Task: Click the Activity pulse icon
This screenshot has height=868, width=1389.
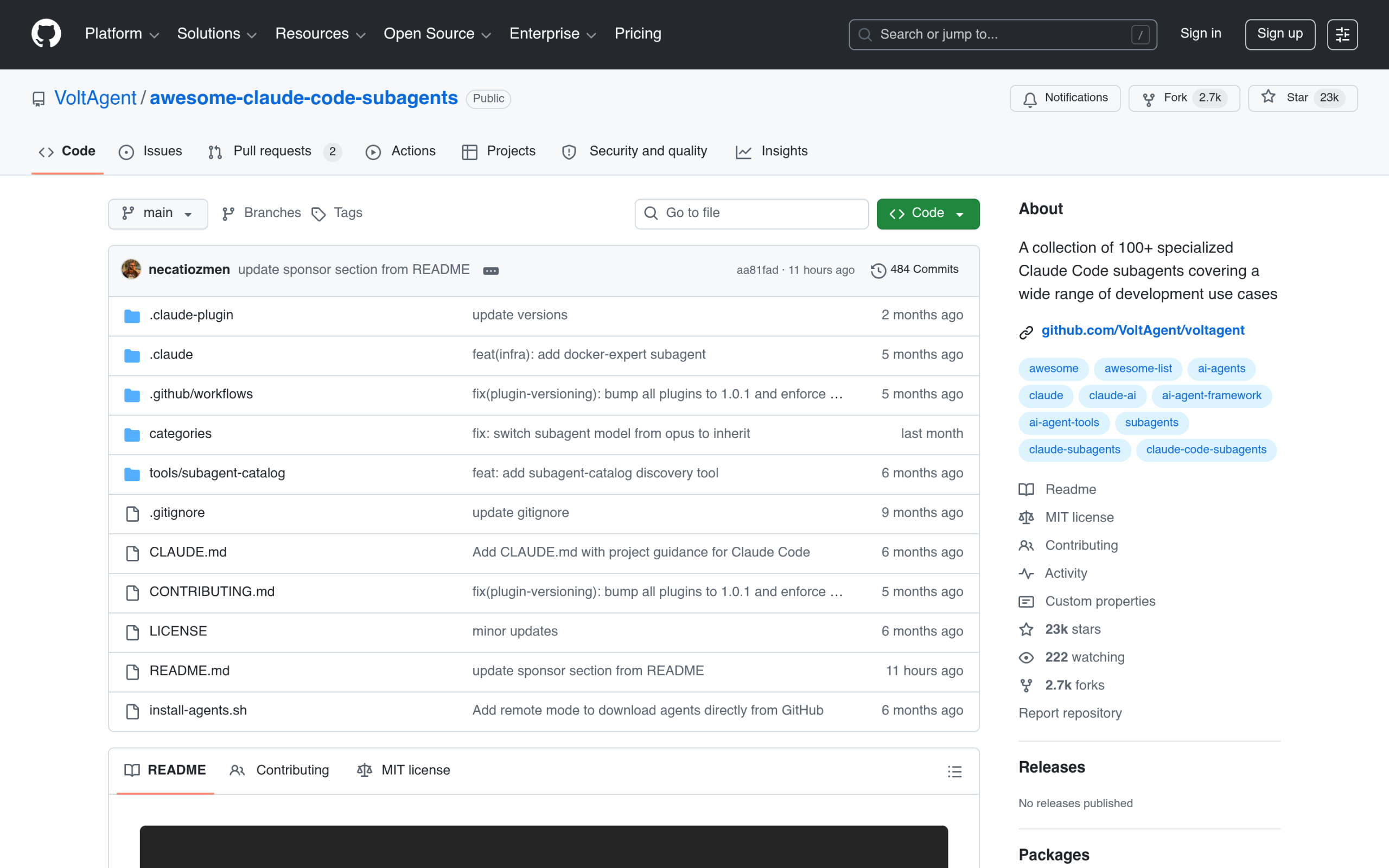Action: (x=1026, y=573)
